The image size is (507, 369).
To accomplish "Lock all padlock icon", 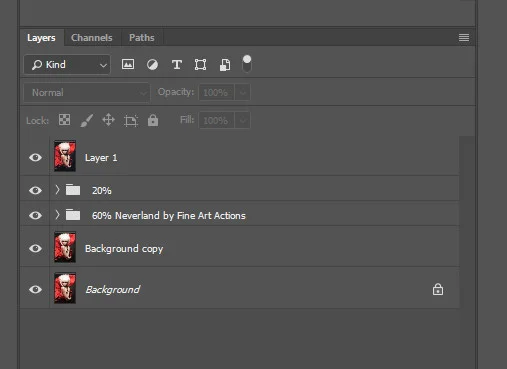I will point(153,120).
